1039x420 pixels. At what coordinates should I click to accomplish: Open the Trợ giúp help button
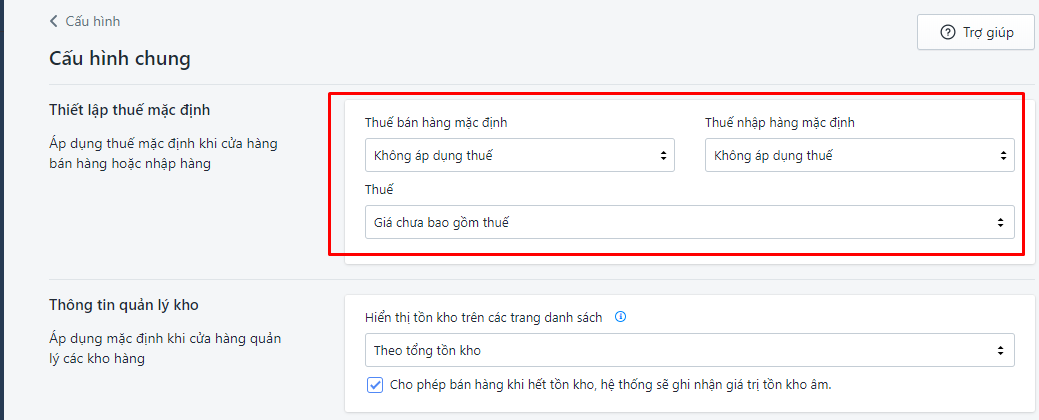975,32
